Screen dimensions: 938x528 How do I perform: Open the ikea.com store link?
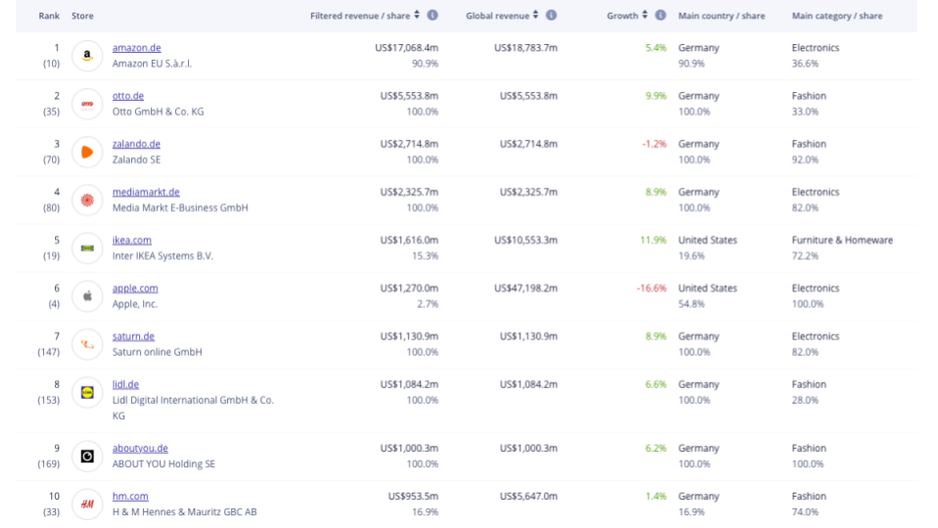[x=132, y=240]
